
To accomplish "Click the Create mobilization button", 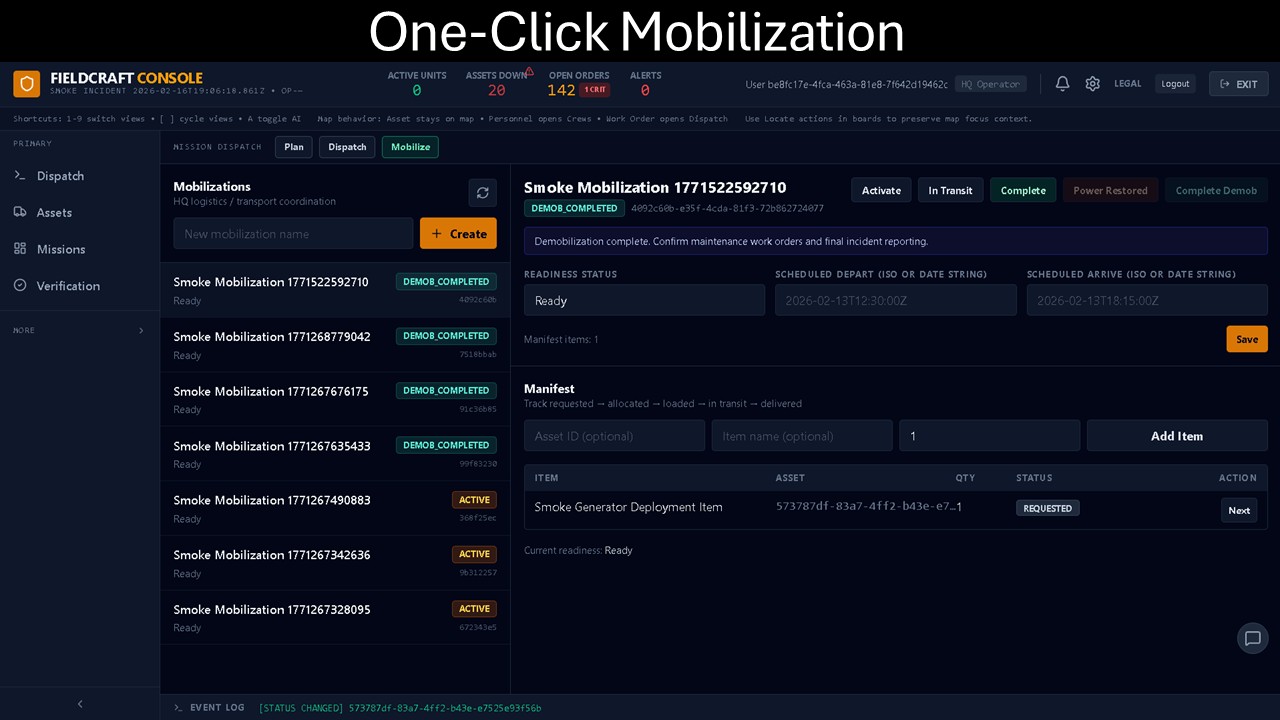I will (x=458, y=233).
